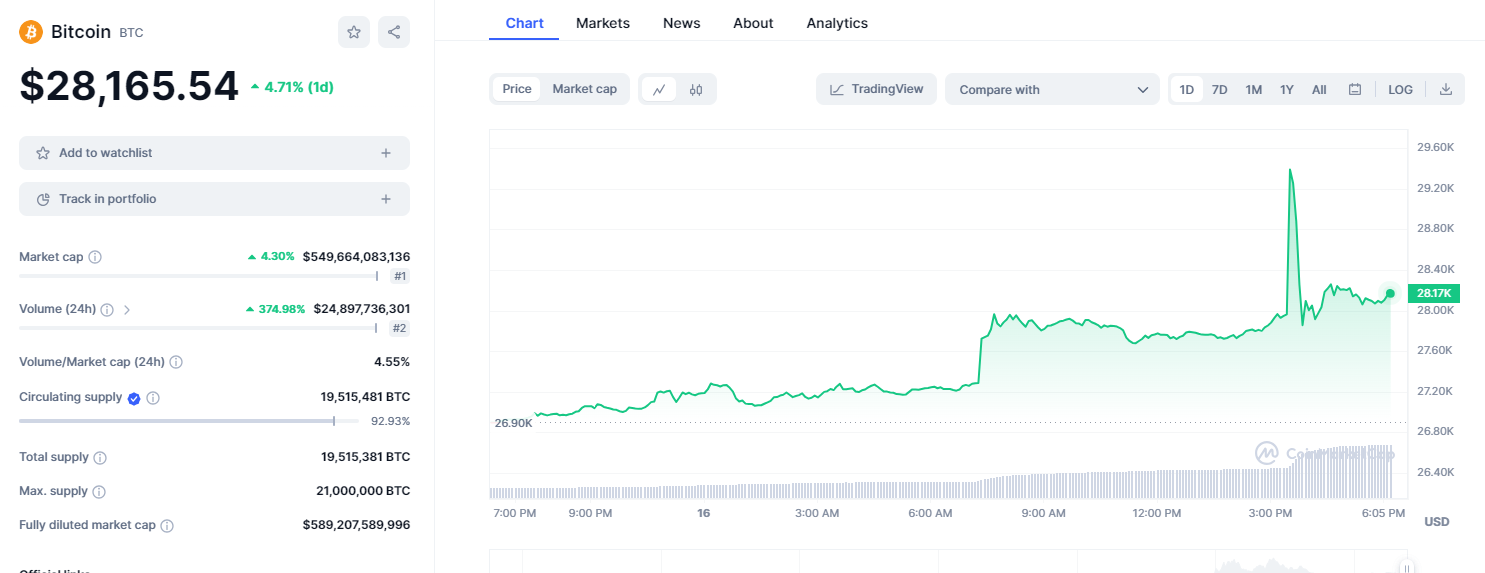The height and width of the screenshot is (573, 1485).
Task: Click the Bitcoin logo icon
Action: click(x=31, y=32)
